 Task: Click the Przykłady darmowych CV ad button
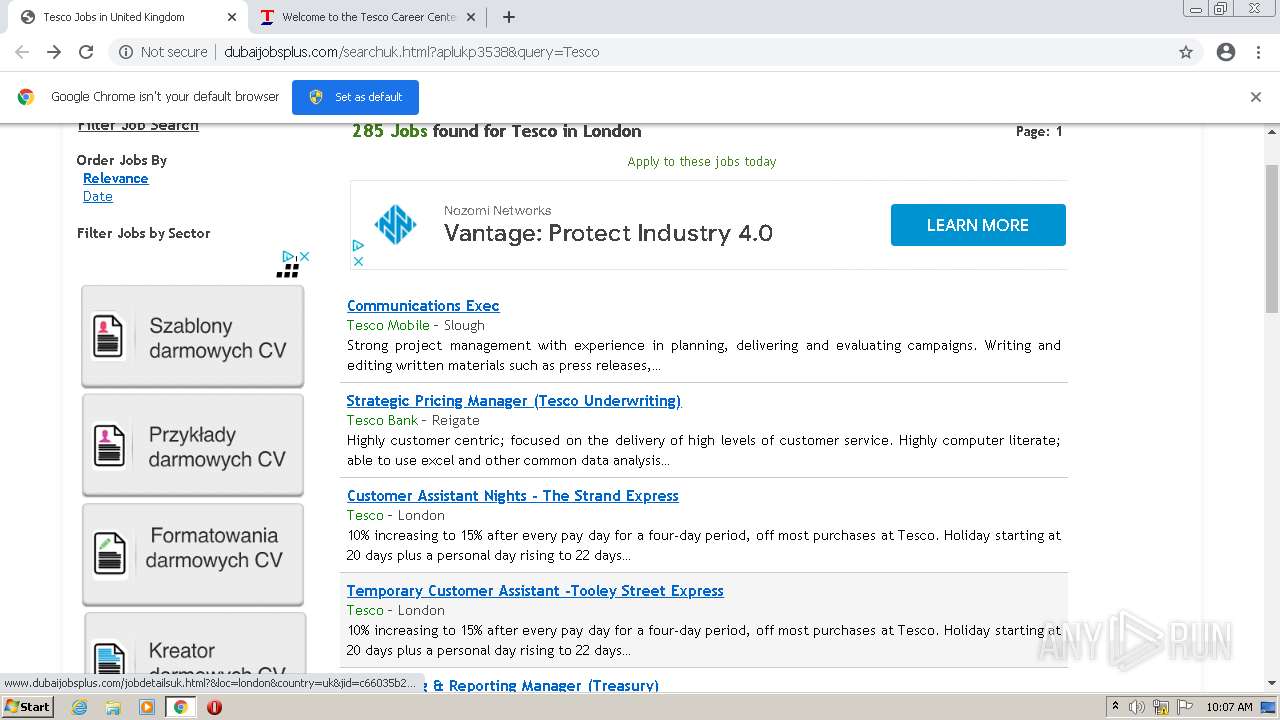(193, 446)
